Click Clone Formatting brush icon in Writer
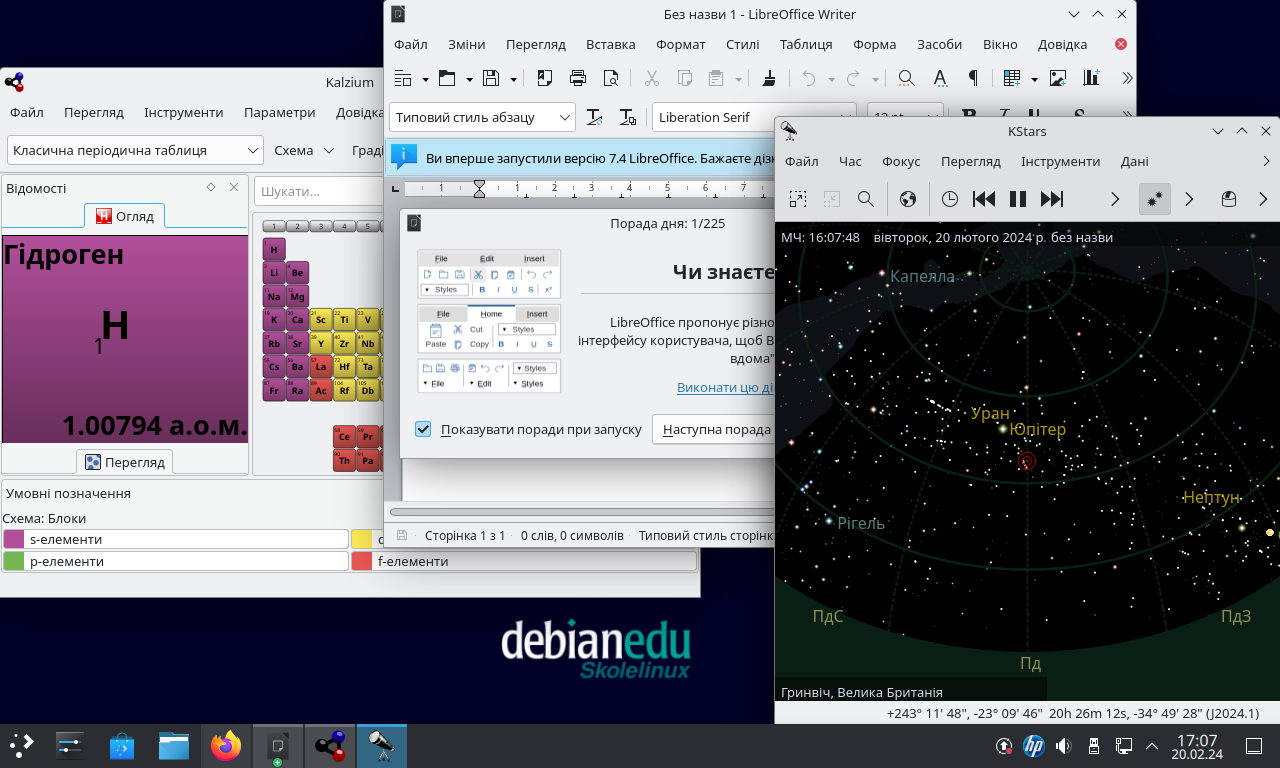Screen dimensions: 1280x768 pyautogui.click(x=769, y=78)
